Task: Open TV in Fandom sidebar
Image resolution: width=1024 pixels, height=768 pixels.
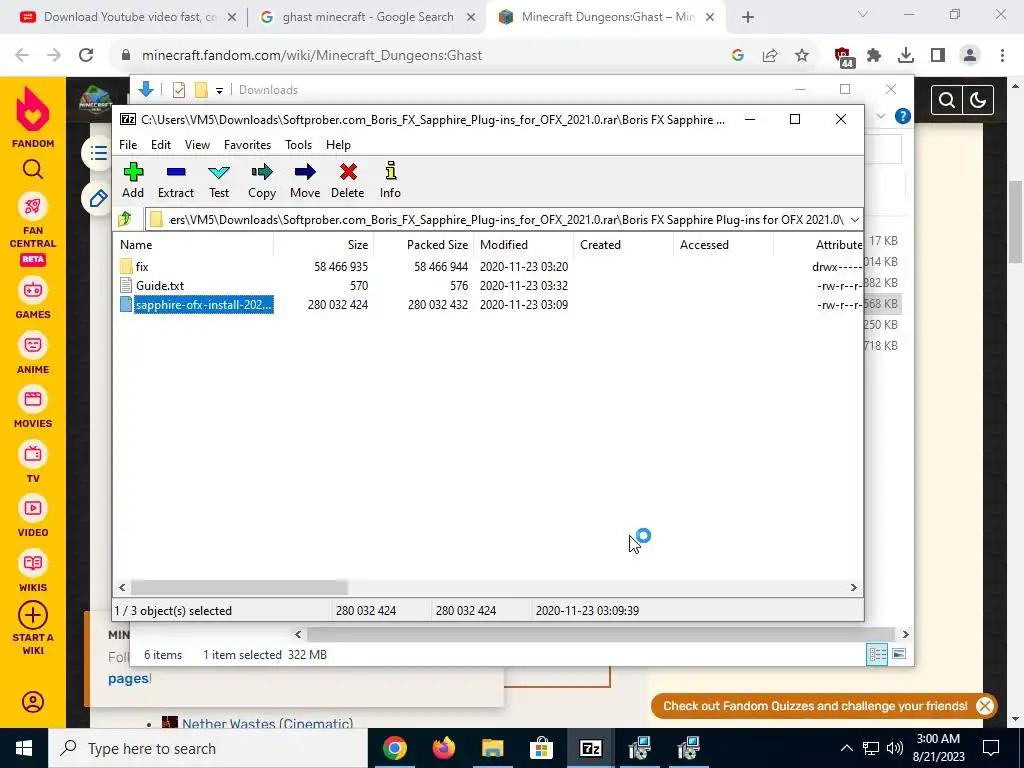Action: coord(33,462)
